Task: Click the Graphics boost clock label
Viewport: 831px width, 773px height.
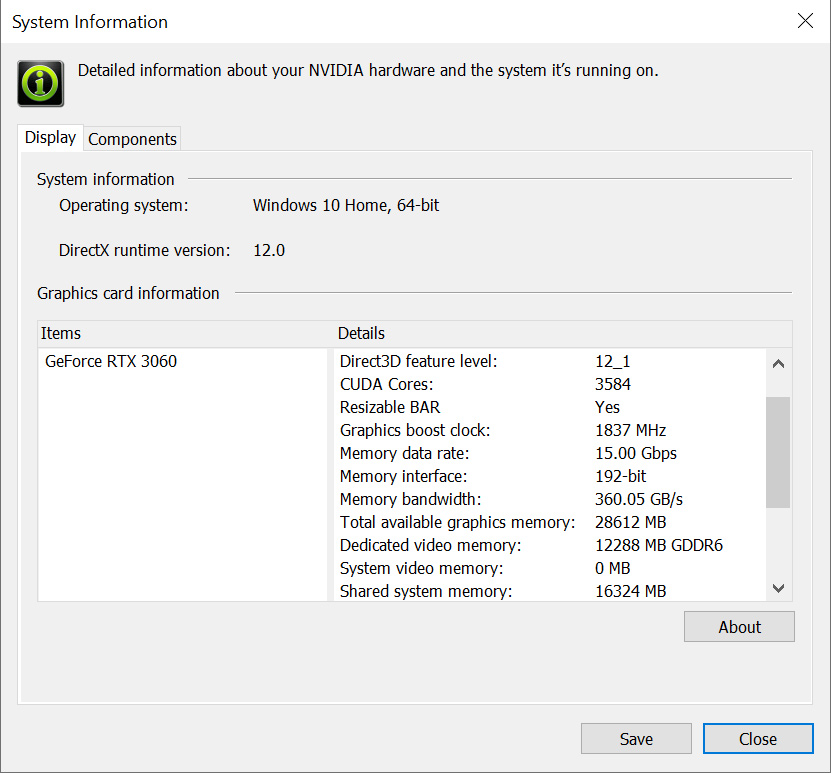Action: tap(415, 430)
